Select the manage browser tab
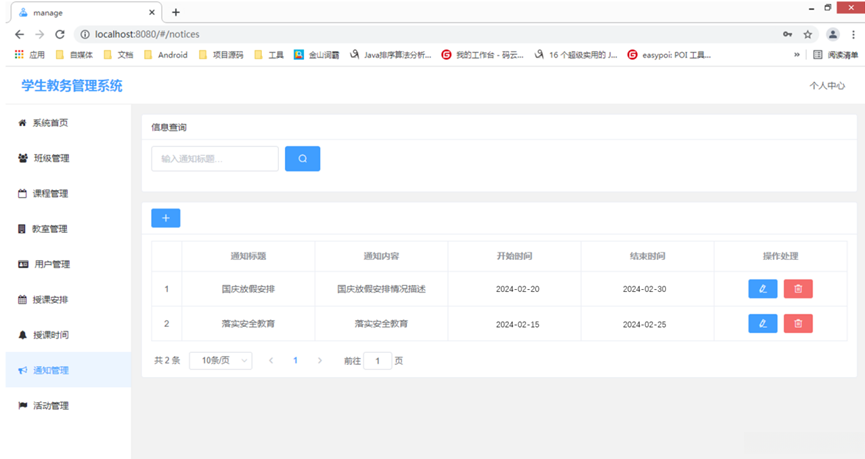865x459 pixels. (x=86, y=12)
